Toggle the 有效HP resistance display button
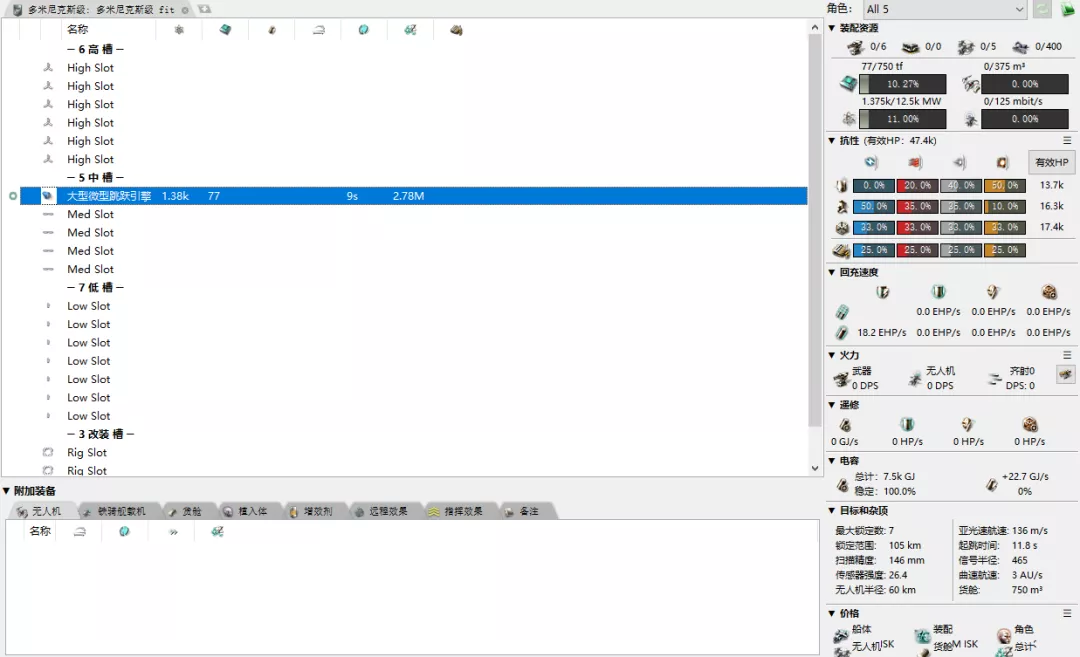The width and height of the screenshot is (1080, 657). (1051, 163)
